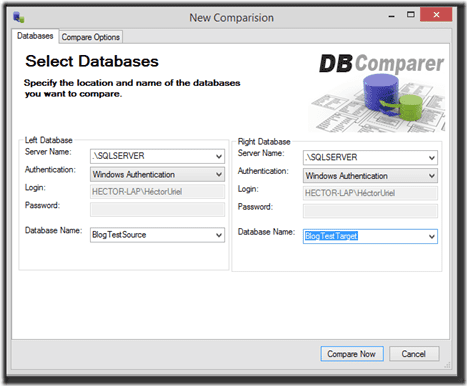Click the left database Password field
This screenshot has height=386, width=467.
(157, 209)
